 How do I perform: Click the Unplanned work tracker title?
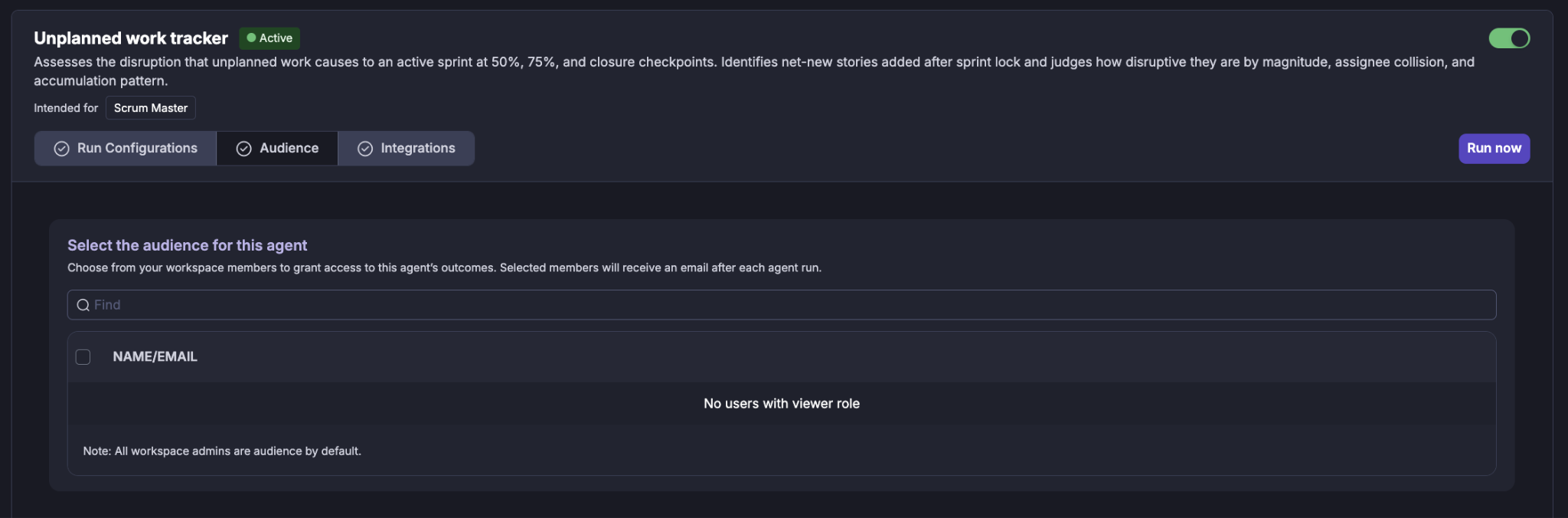pos(131,38)
